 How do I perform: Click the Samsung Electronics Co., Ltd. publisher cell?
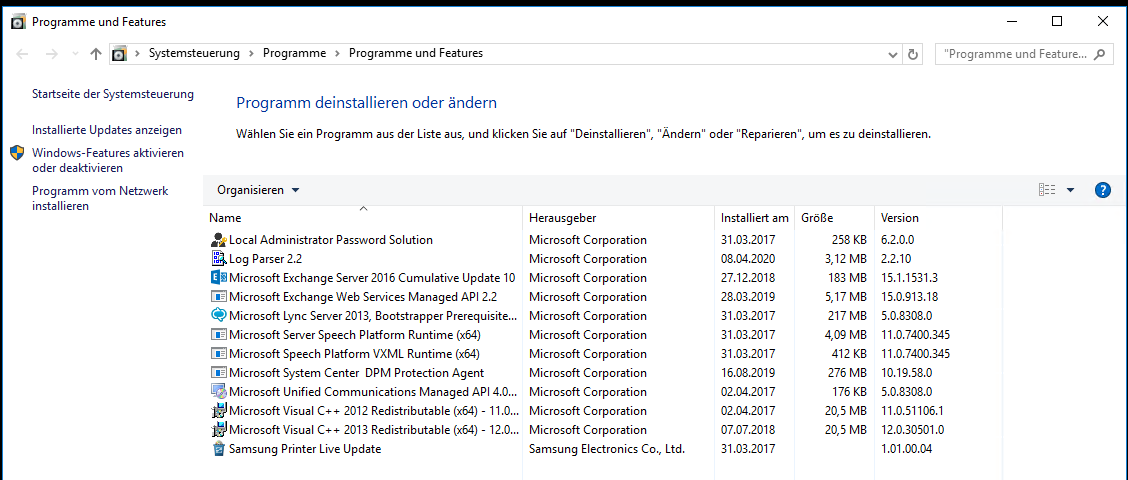click(x=606, y=449)
